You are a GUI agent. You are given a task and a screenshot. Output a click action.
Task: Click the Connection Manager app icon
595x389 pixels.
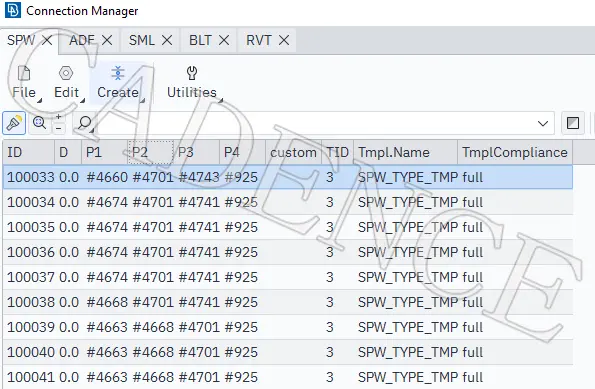[x=13, y=11]
